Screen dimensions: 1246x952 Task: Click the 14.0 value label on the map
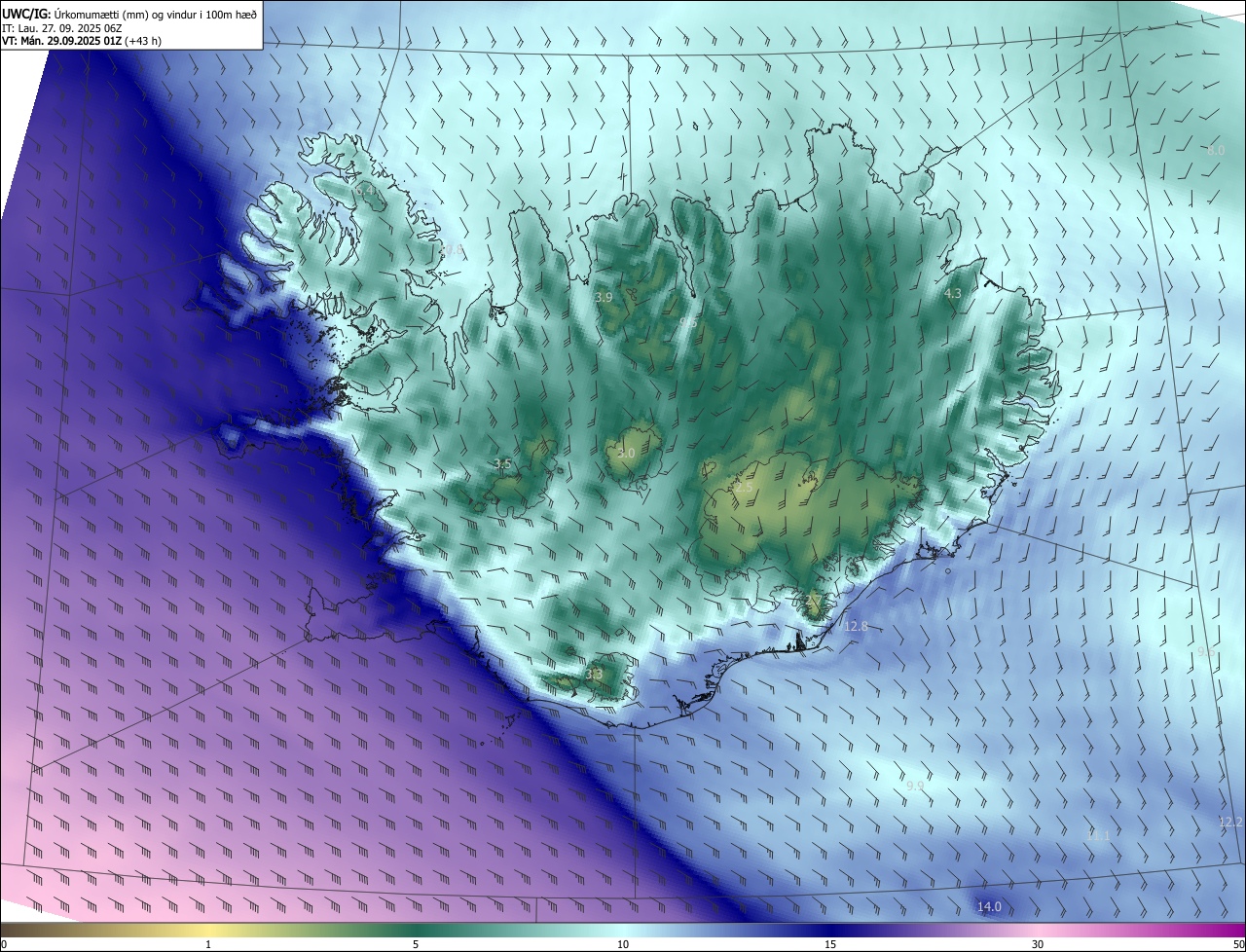pyautogui.click(x=989, y=907)
